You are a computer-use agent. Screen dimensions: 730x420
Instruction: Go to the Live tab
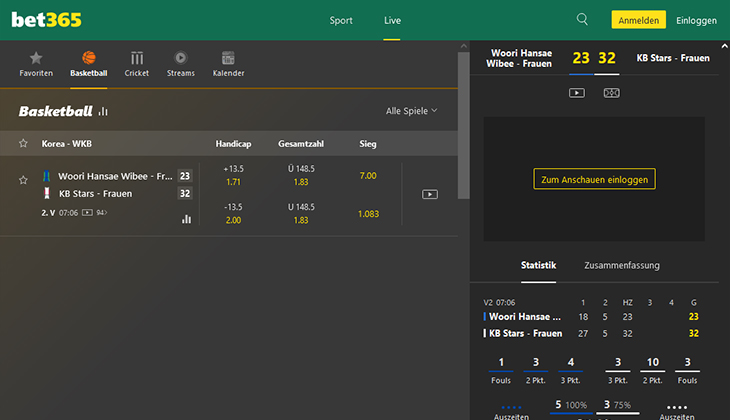[x=392, y=20]
